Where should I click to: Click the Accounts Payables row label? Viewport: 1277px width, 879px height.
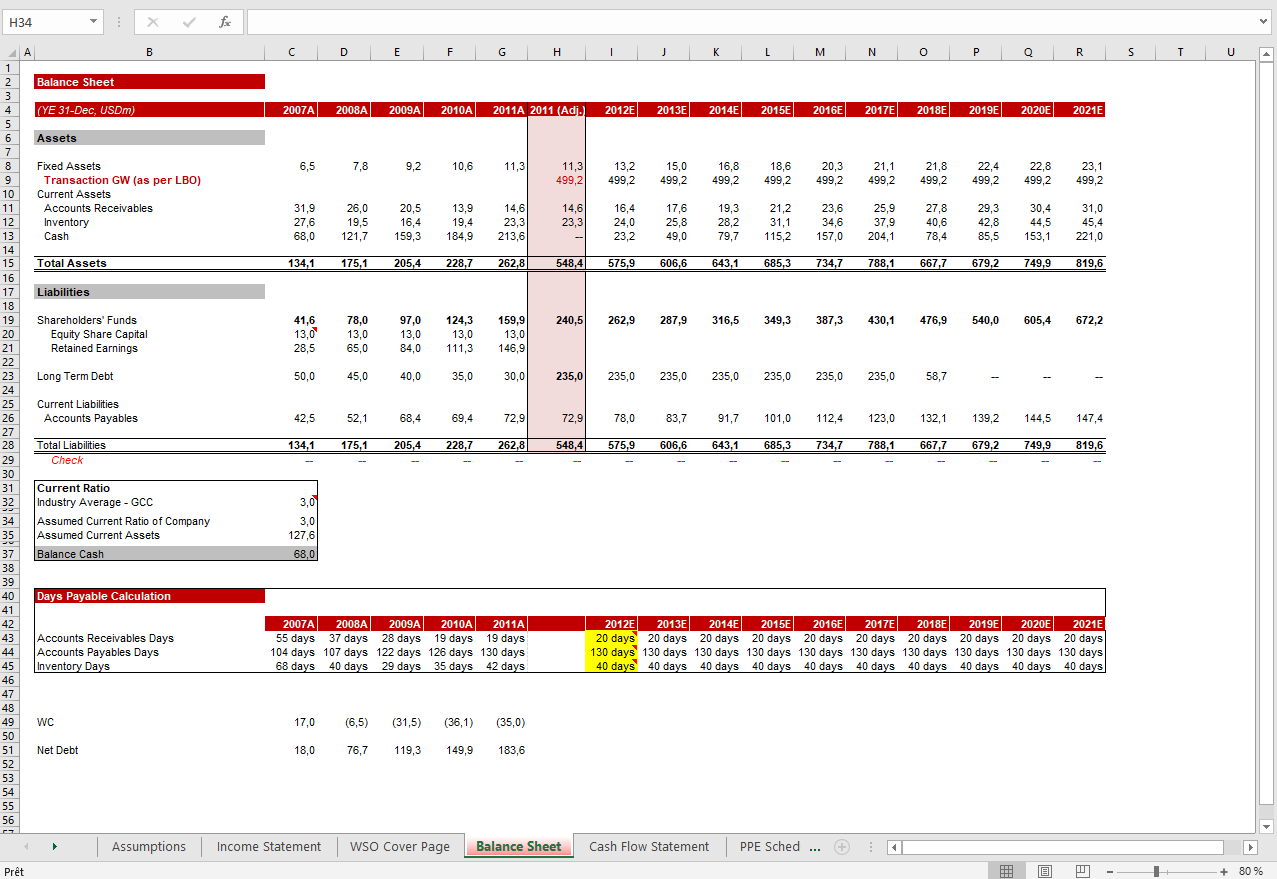click(x=91, y=418)
